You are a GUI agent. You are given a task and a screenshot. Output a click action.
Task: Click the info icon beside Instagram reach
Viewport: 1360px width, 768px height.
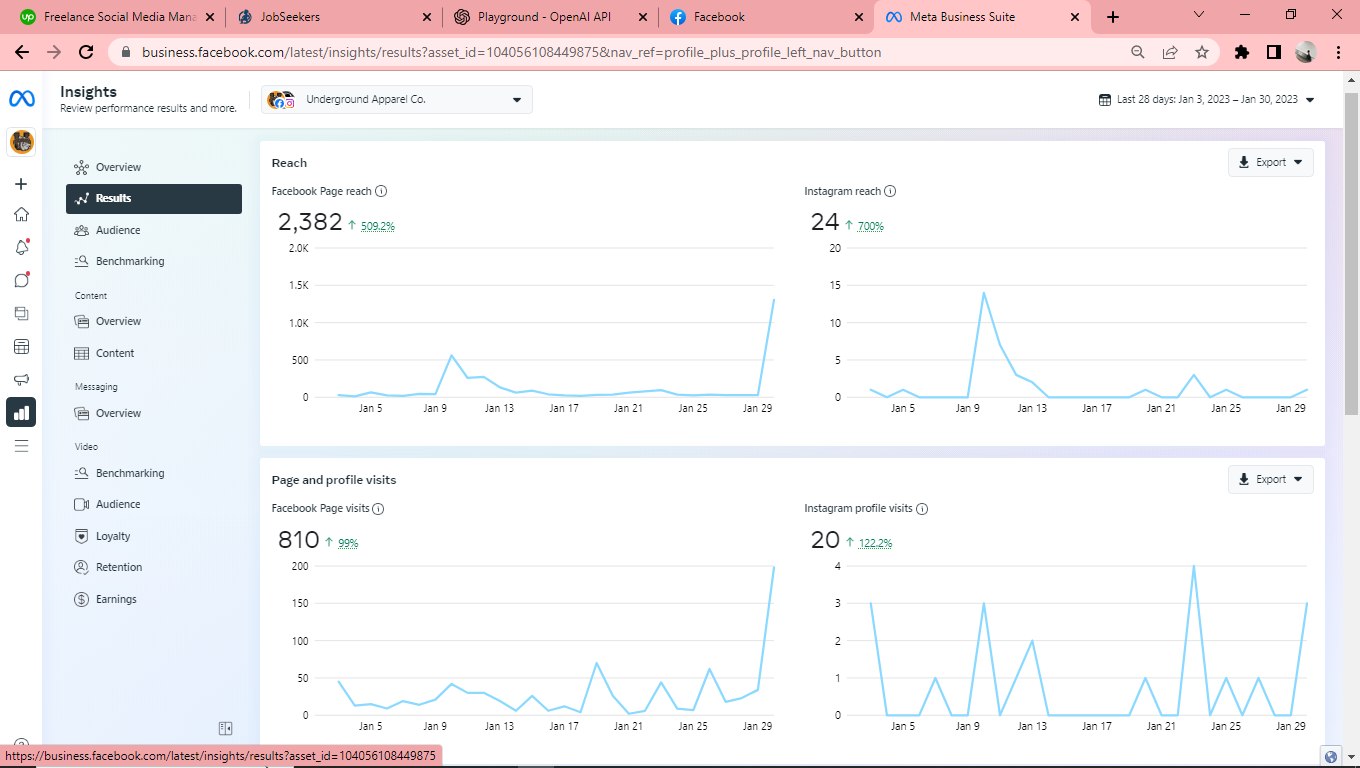(x=890, y=191)
